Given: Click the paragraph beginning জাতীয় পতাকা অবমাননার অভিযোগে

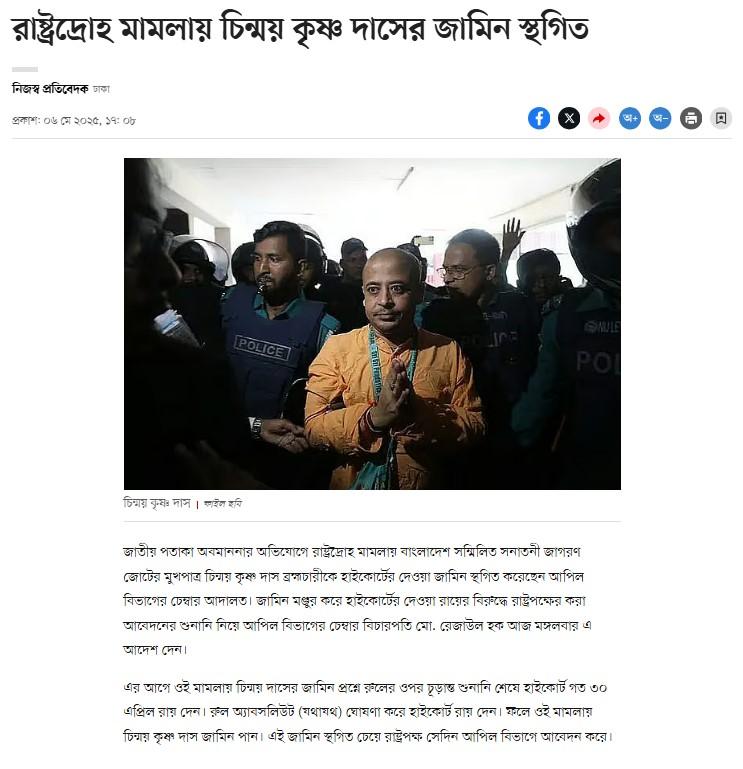Looking at the screenshot, I should (x=358, y=601).
